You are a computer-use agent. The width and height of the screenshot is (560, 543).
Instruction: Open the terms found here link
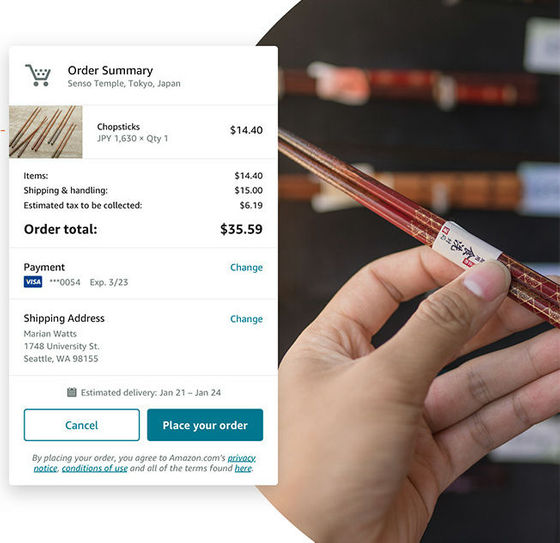pos(243,468)
